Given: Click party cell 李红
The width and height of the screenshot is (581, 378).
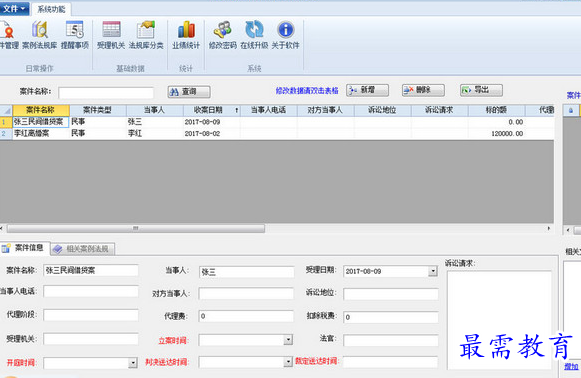Looking at the screenshot, I should pos(155,133).
